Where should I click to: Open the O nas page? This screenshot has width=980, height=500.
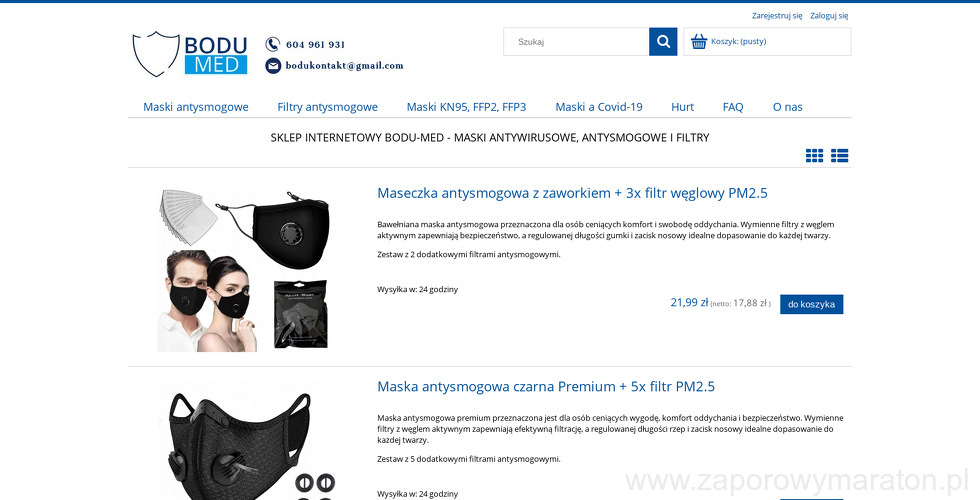(x=788, y=107)
